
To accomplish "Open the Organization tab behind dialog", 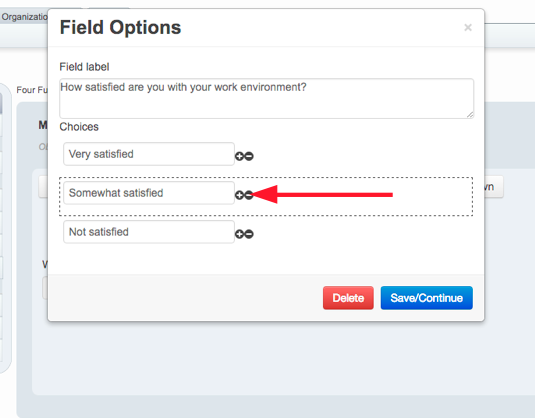I will 24,16.
